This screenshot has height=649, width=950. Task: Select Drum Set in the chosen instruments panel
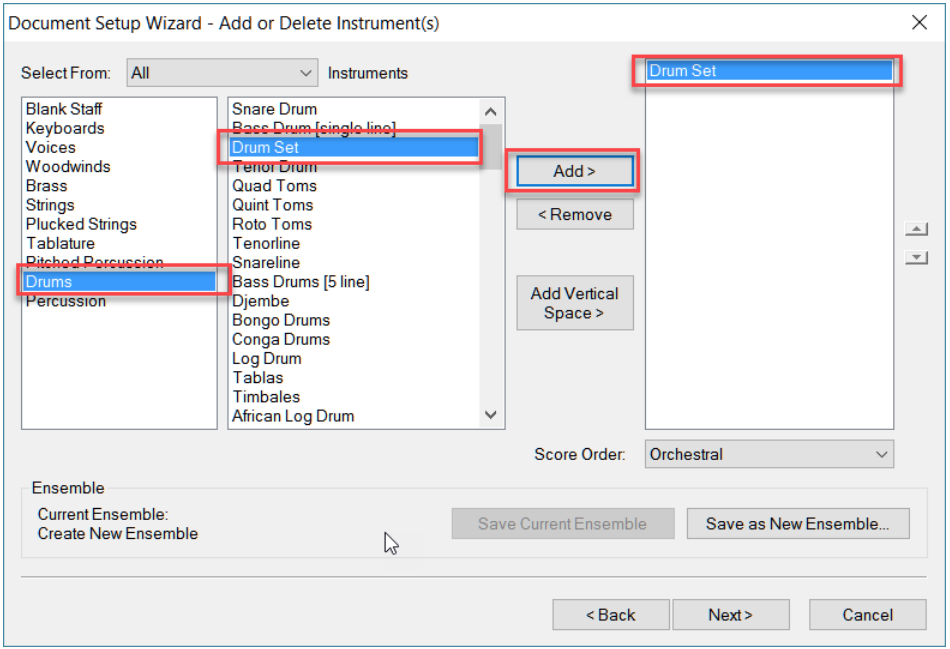pos(768,70)
